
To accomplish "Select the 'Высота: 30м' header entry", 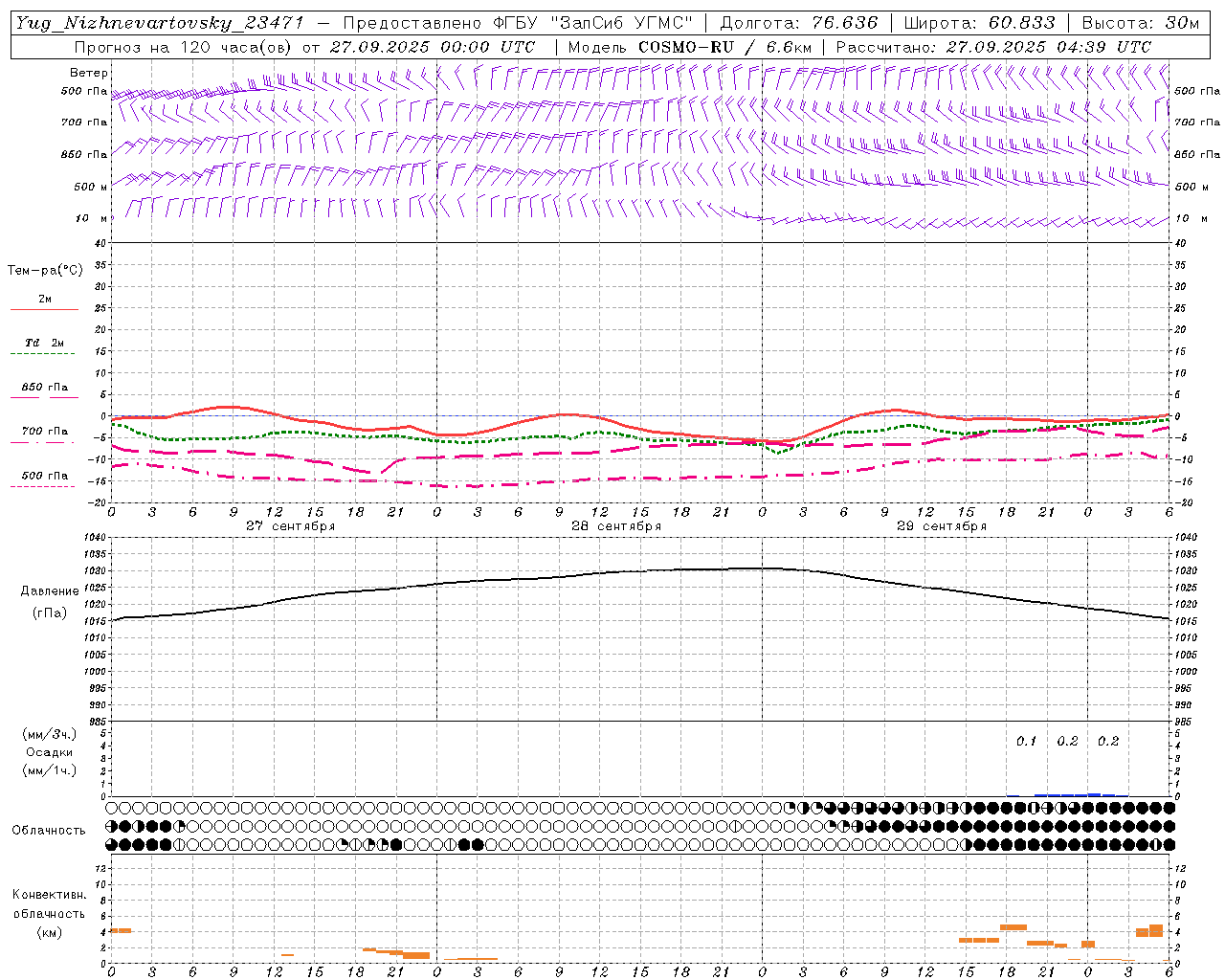I will pyautogui.click(x=1139, y=23).
